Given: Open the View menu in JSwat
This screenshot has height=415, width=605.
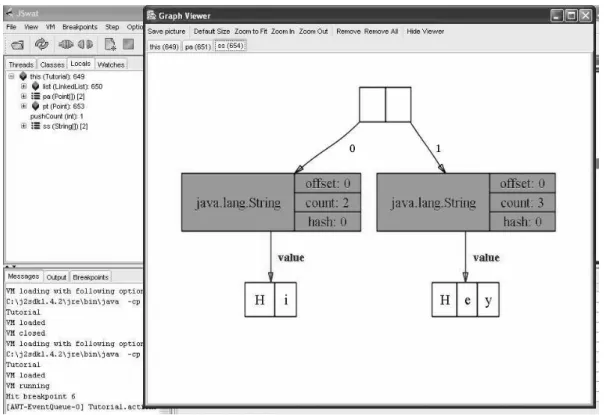Looking at the screenshot, I should (31, 27).
